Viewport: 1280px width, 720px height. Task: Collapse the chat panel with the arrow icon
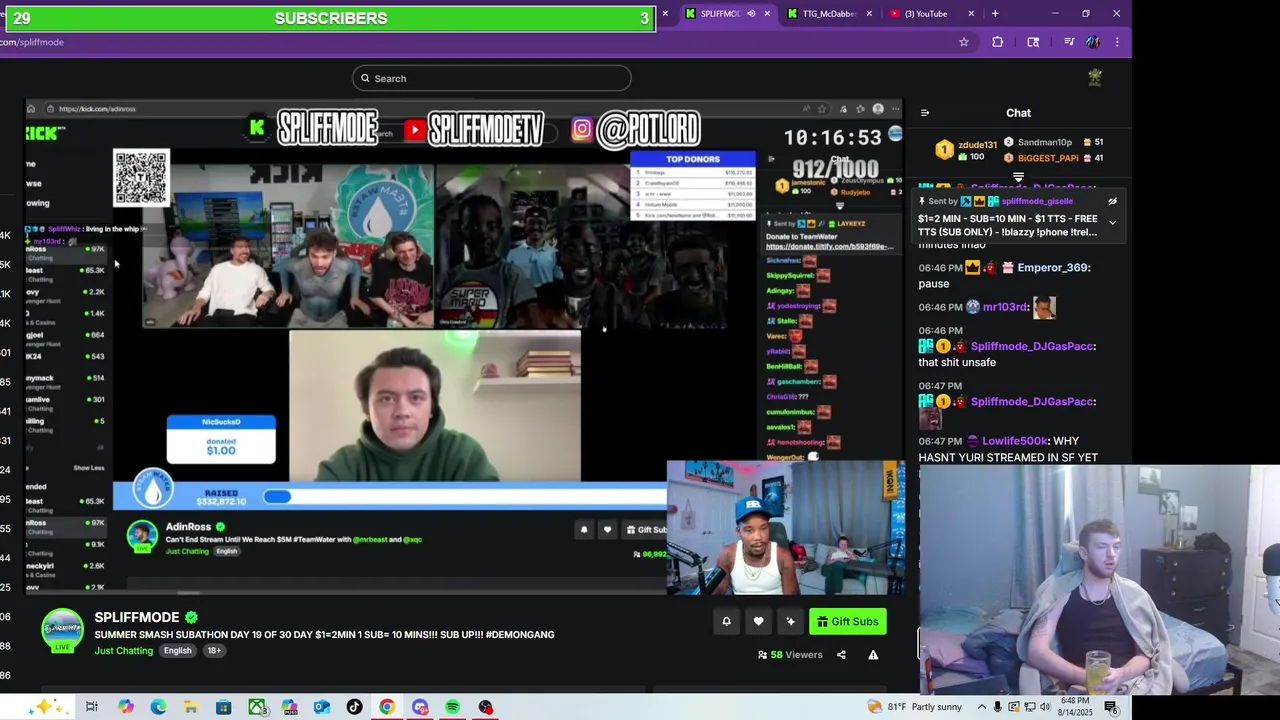pos(925,113)
